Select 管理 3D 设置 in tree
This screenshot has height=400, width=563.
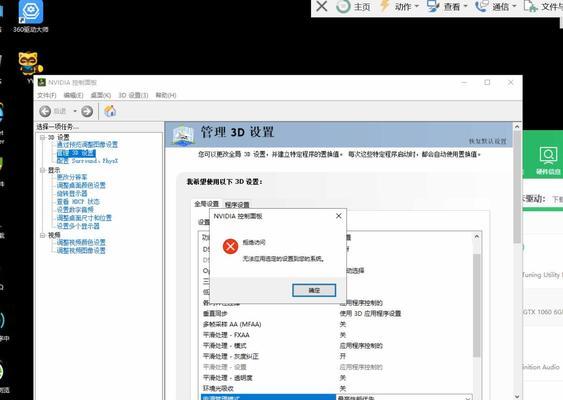76,153
